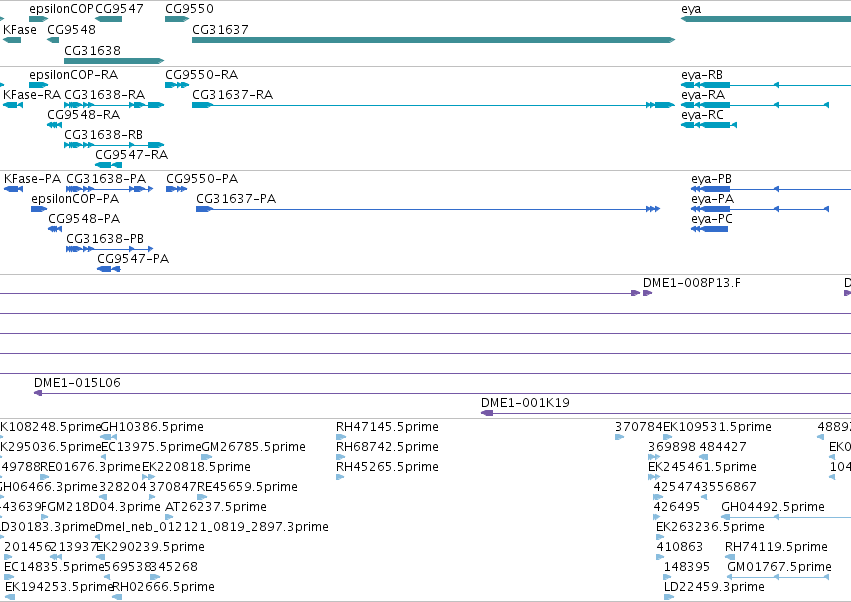
Task: Select the CG31637-RA transcript label
Action: 232,94
